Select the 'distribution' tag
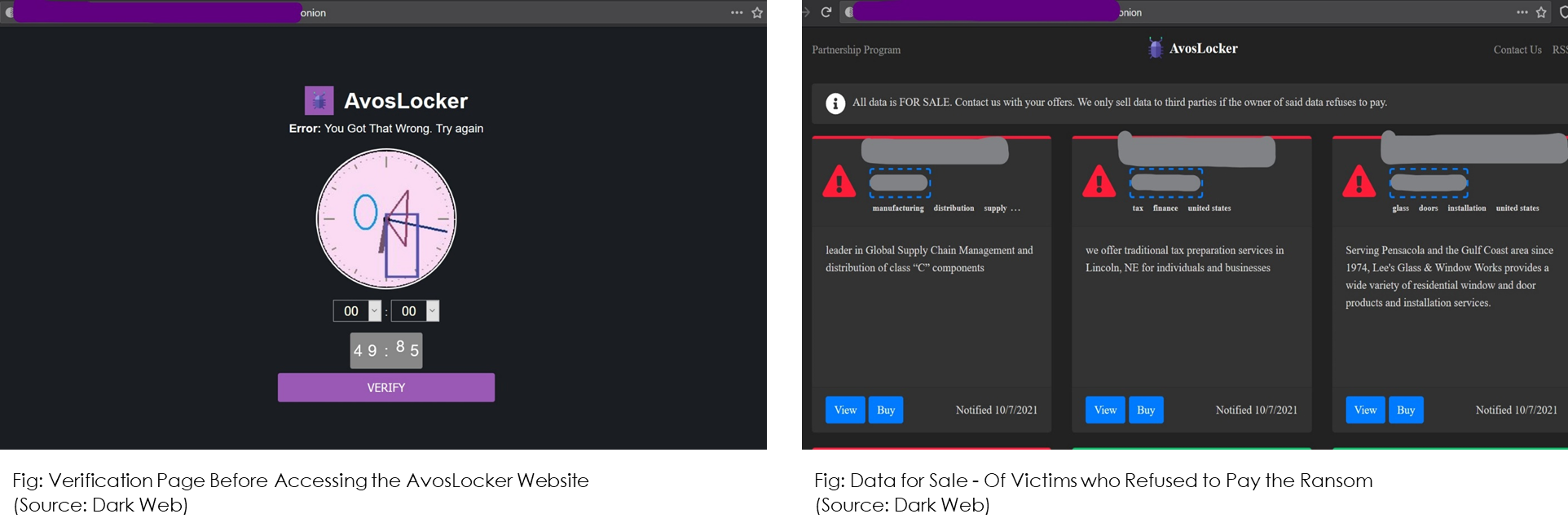 coord(954,209)
